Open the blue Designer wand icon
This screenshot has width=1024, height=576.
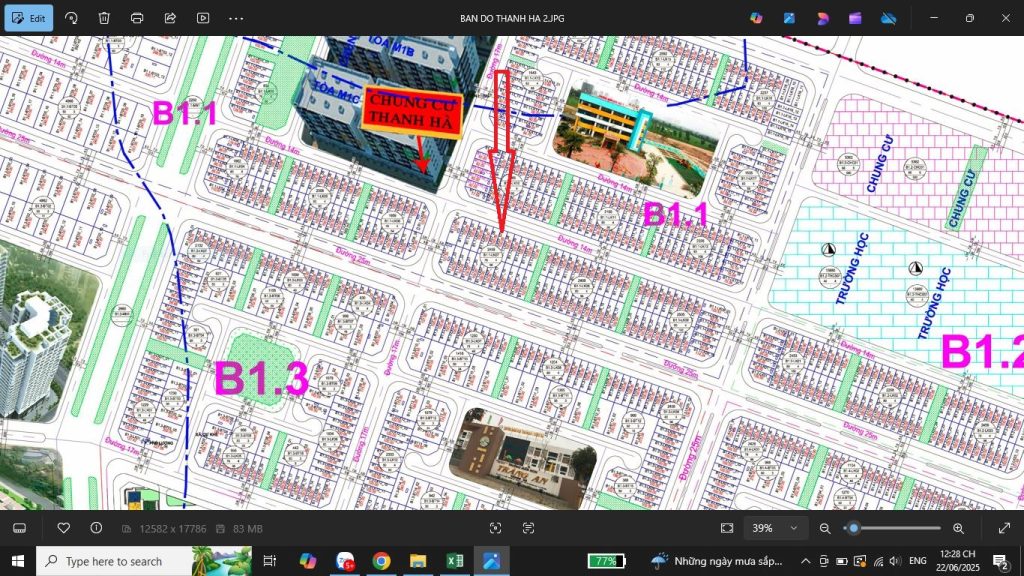790,18
